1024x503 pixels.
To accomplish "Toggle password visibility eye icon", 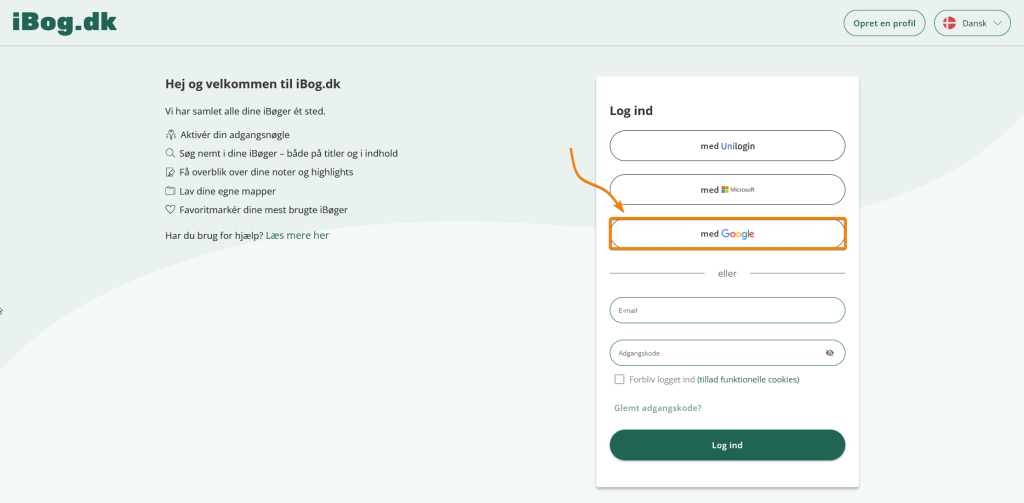I will (829, 353).
